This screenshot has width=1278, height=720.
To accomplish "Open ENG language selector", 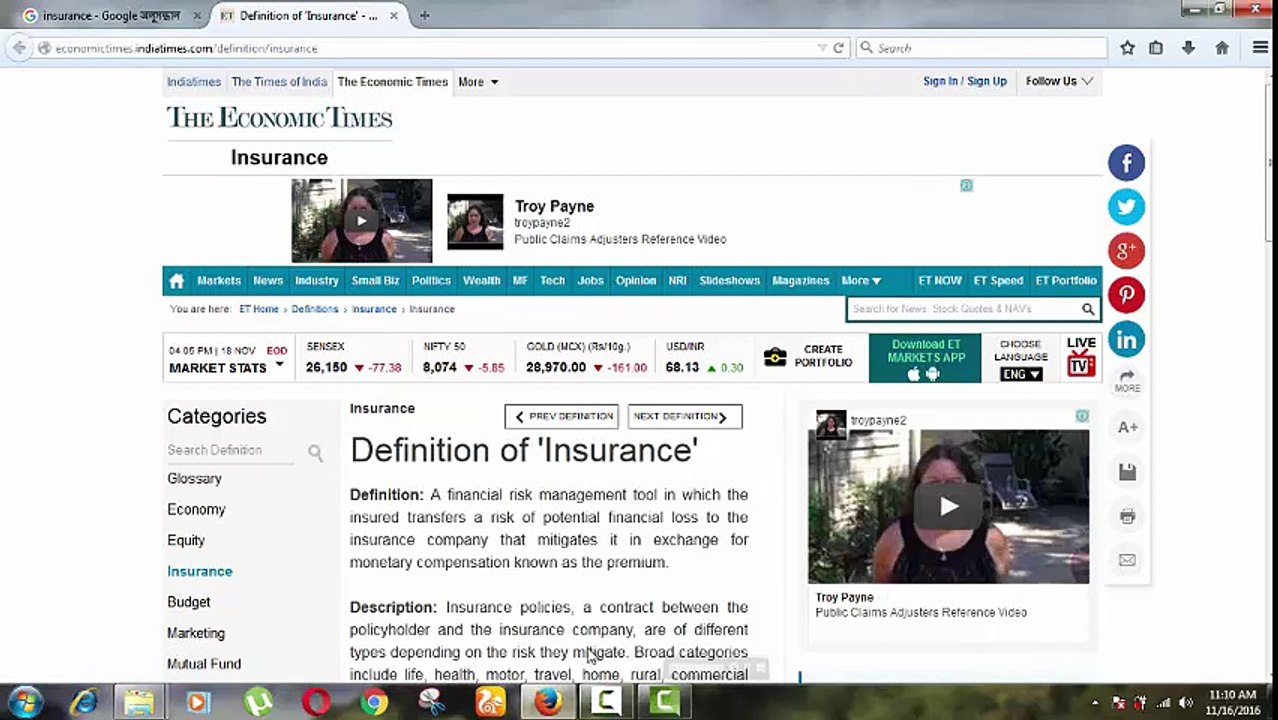I will (1021, 374).
